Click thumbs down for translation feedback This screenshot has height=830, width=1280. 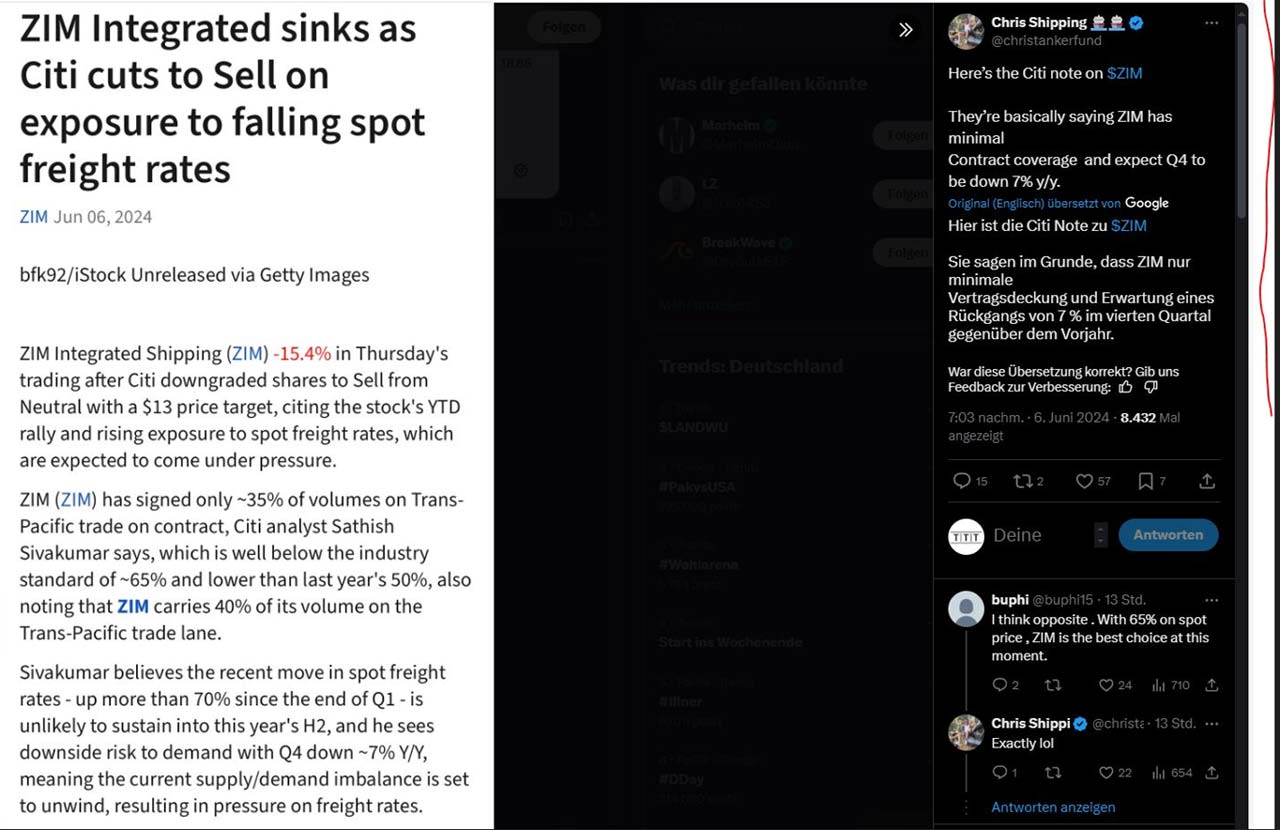[x=1150, y=387]
